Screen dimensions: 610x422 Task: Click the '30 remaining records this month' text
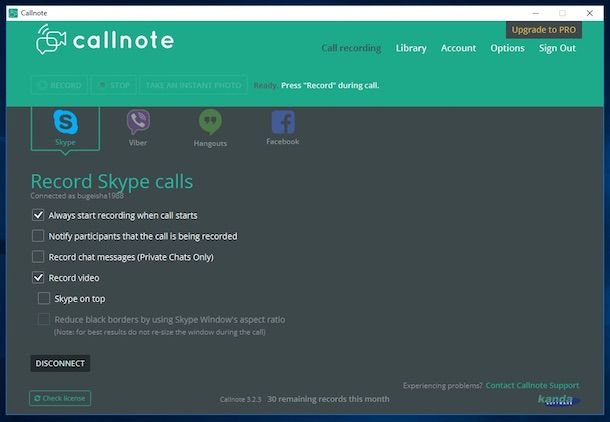(x=328, y=399)
